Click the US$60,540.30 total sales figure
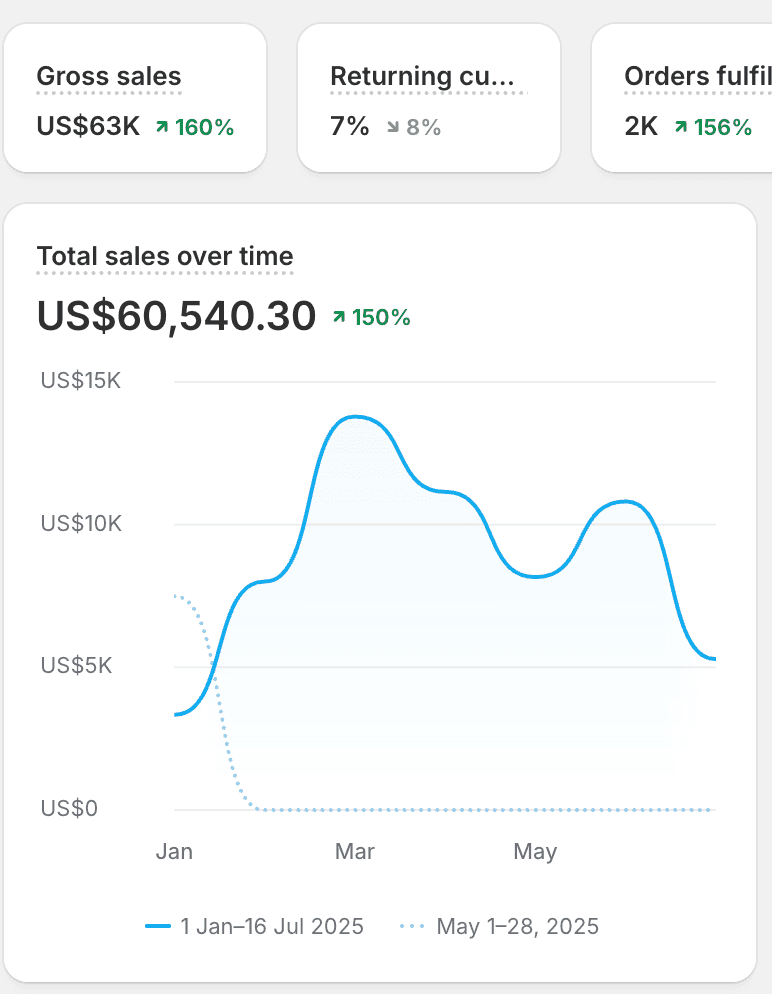 point(177,316)
